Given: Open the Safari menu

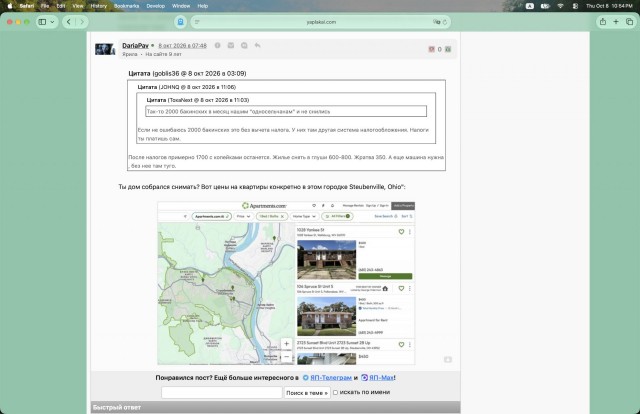Looking at the screenshot, I should (x=27, y=6).
